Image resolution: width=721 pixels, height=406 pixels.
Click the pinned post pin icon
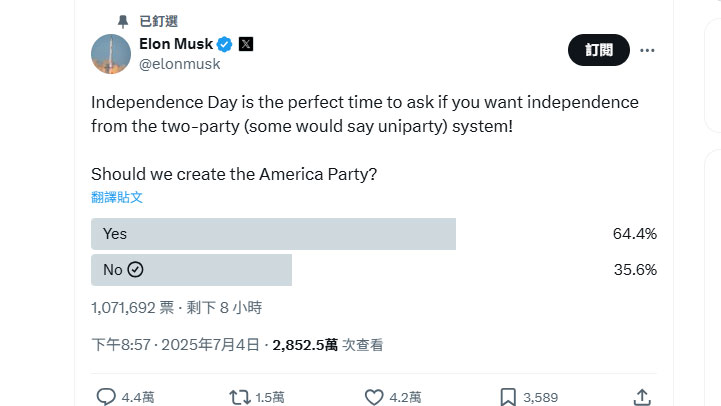tap(123, 20)
